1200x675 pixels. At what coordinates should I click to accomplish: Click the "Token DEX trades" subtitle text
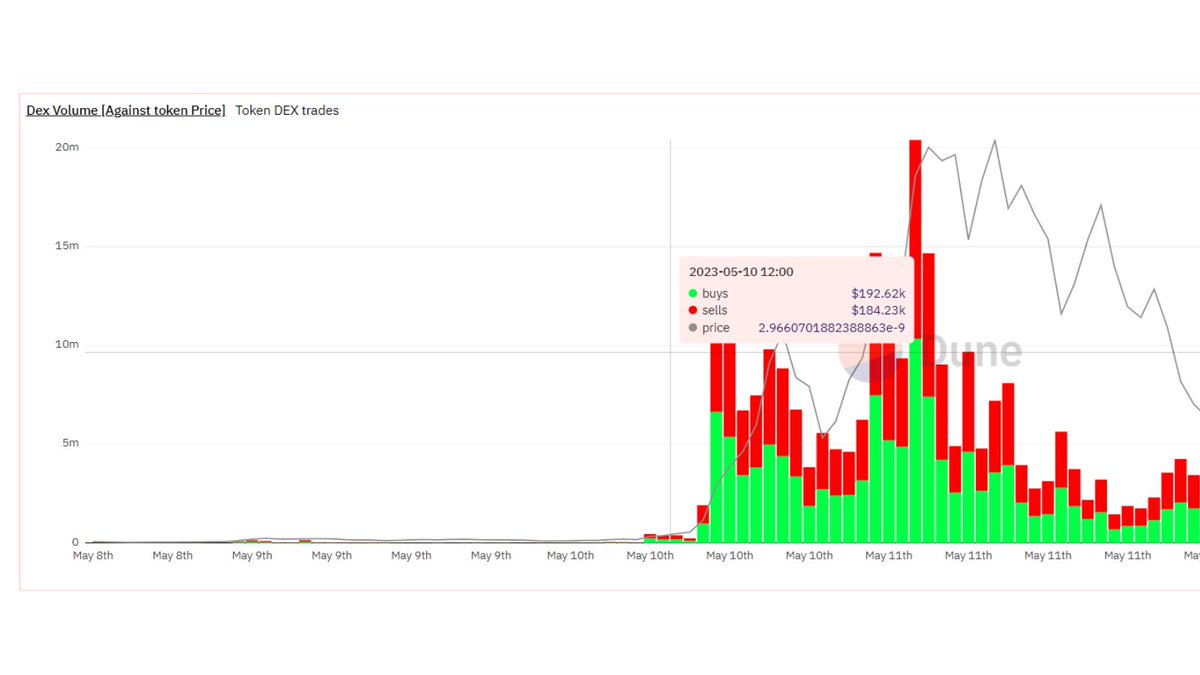287,111
